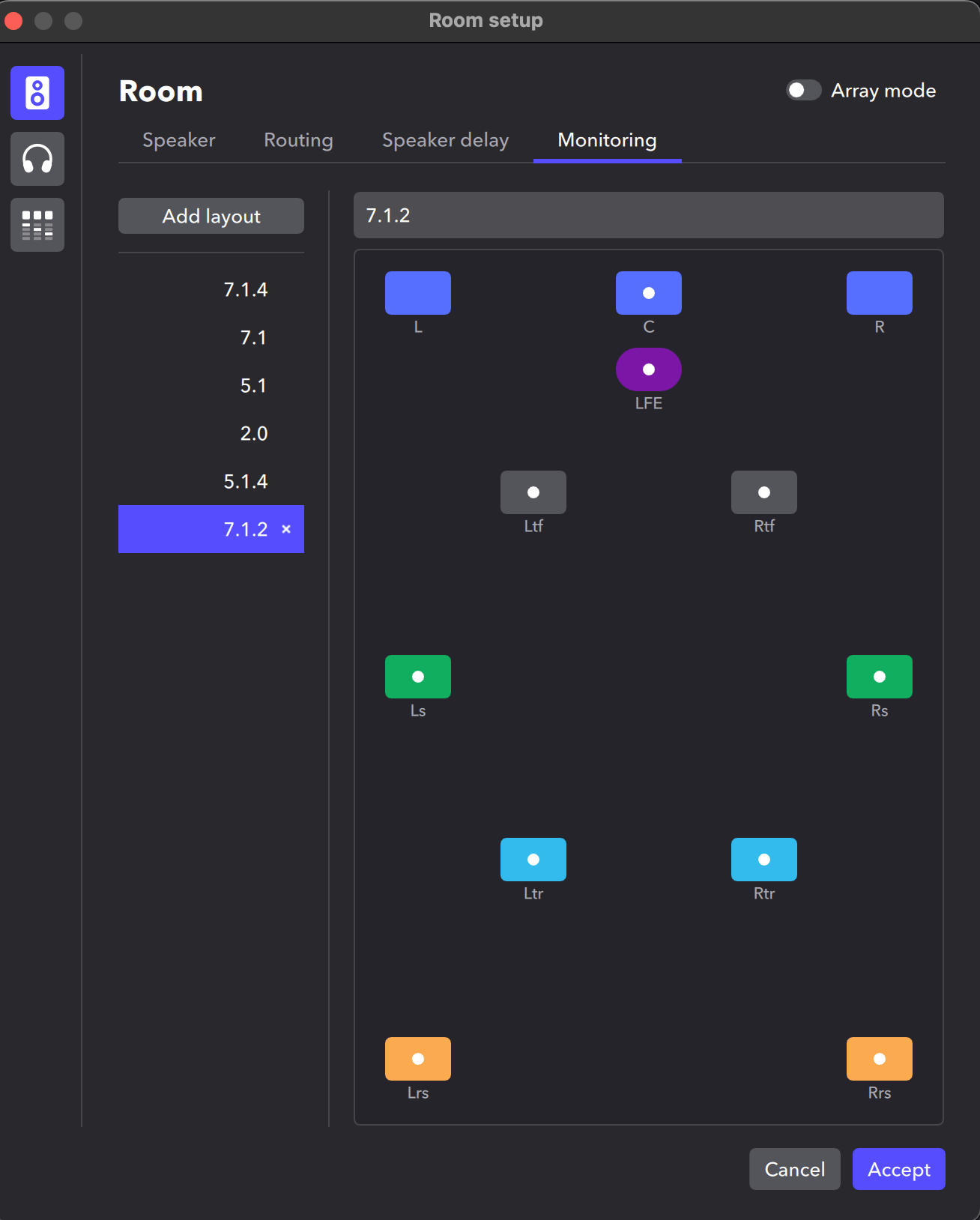Screen dimensions: 980x1220
Task: Select the 5.1 layout
Action: [211, 385]
